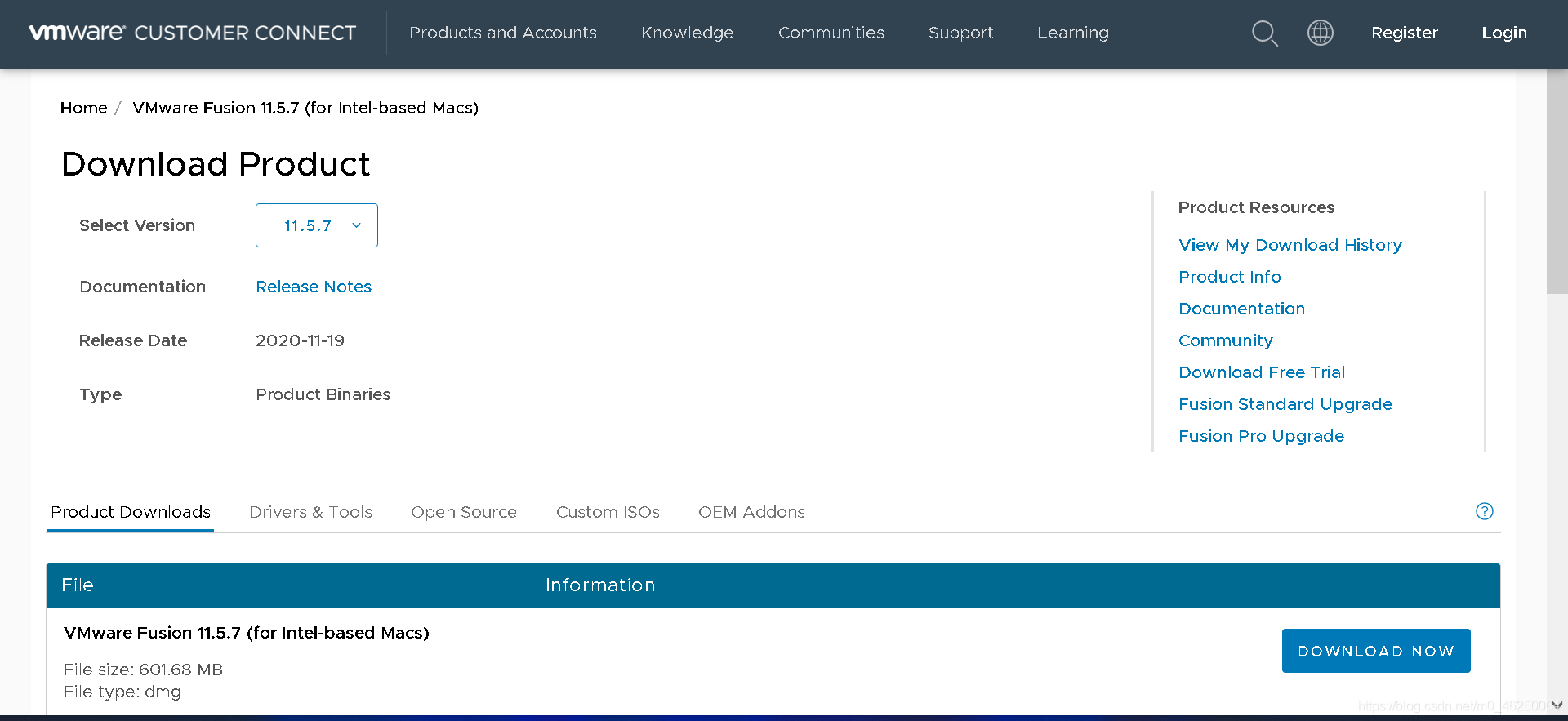Screen dimensions: 1568x721
Task: Click the VMware Customer Connect logo
Action: (193, 33)
